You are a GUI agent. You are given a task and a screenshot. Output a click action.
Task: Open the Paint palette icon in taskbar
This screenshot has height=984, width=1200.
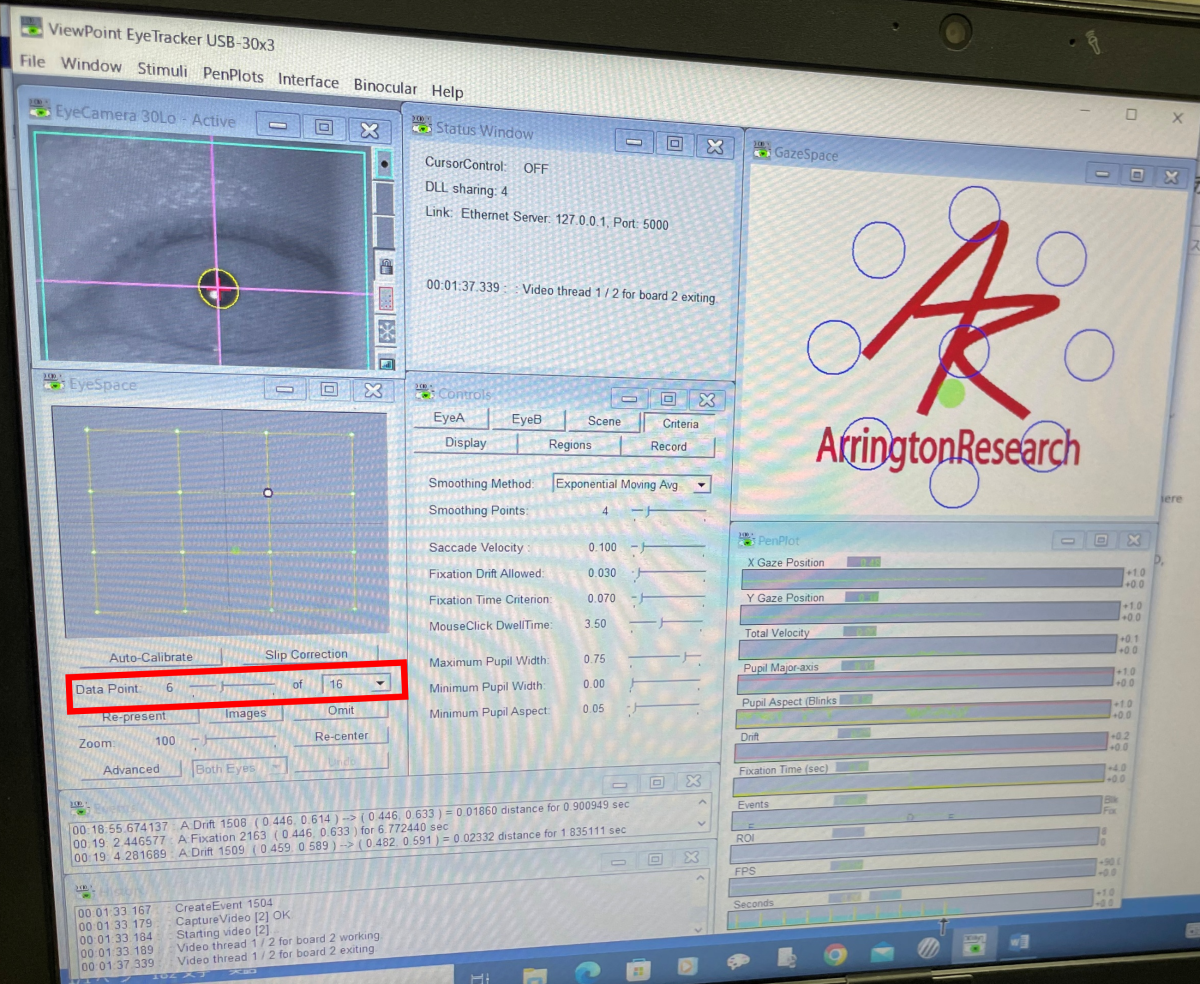tap(739, 961)
